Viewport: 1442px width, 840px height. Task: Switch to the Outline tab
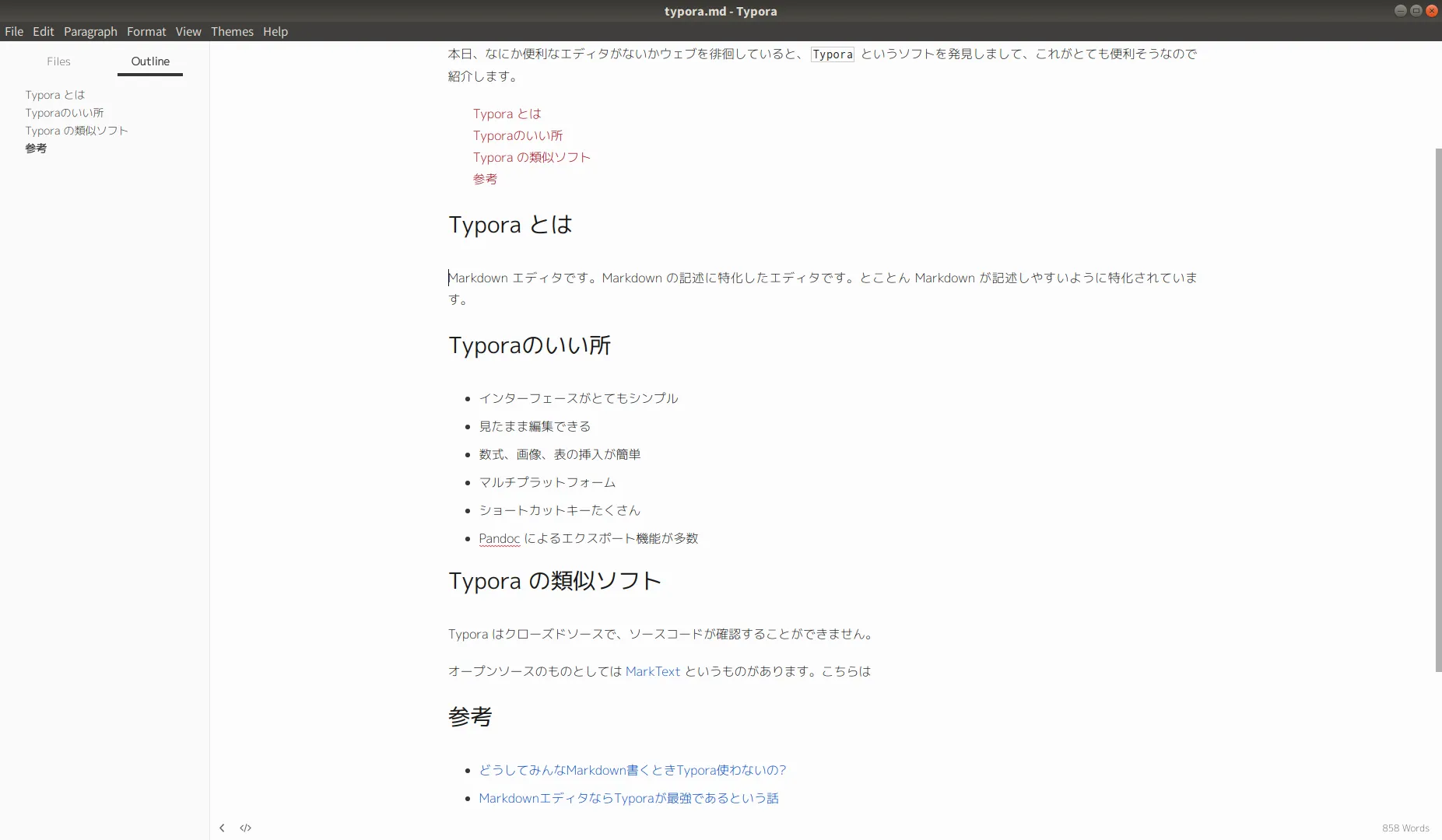point(150,61)
